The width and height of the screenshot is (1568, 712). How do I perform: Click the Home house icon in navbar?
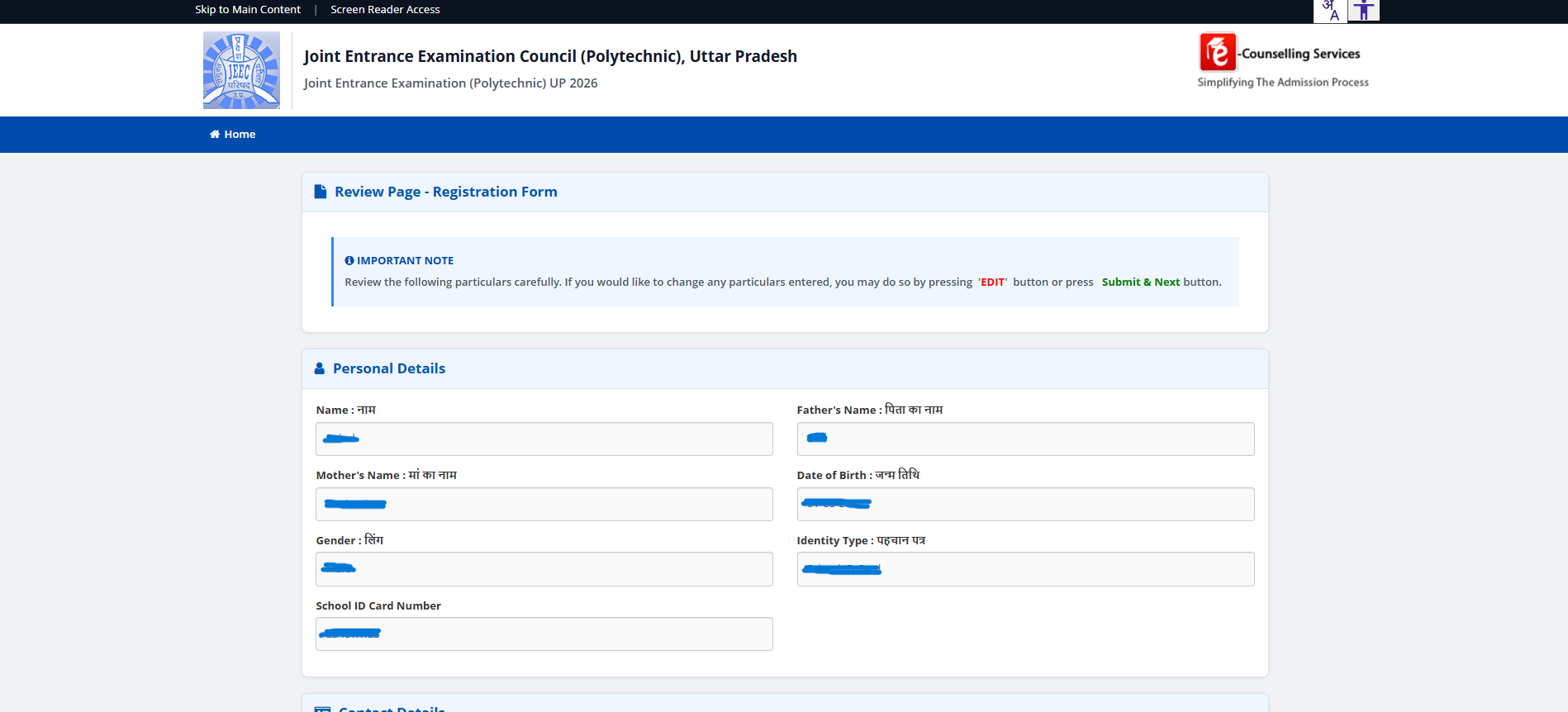[x=215, y=135]
